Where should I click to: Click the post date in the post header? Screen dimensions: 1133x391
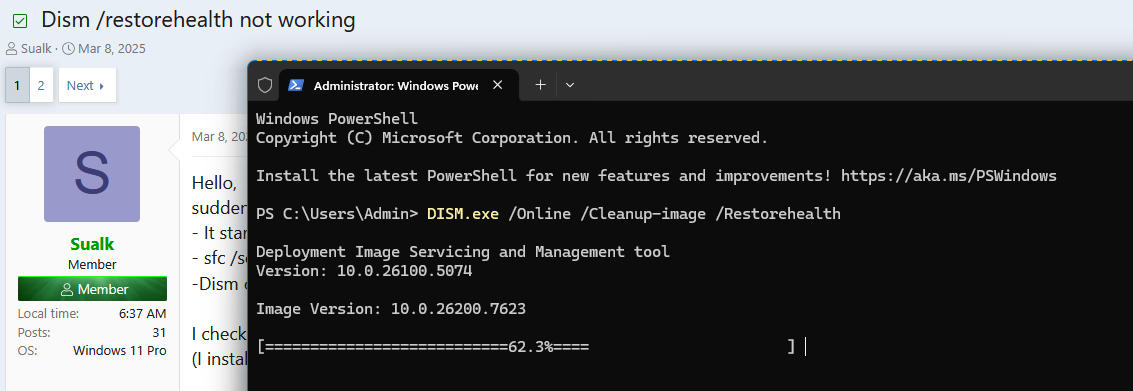click(x=220, y=136)
